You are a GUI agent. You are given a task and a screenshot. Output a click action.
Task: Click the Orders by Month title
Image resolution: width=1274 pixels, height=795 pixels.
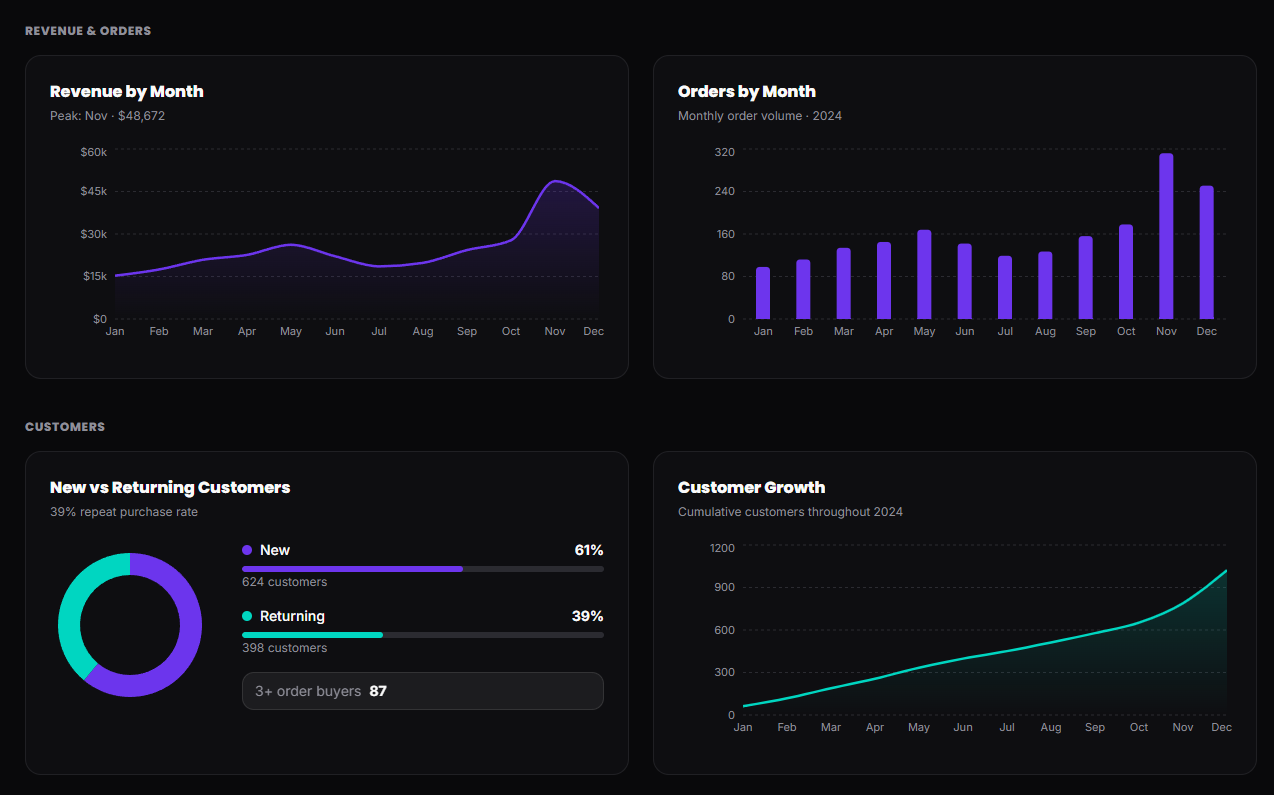pos(747,91)
